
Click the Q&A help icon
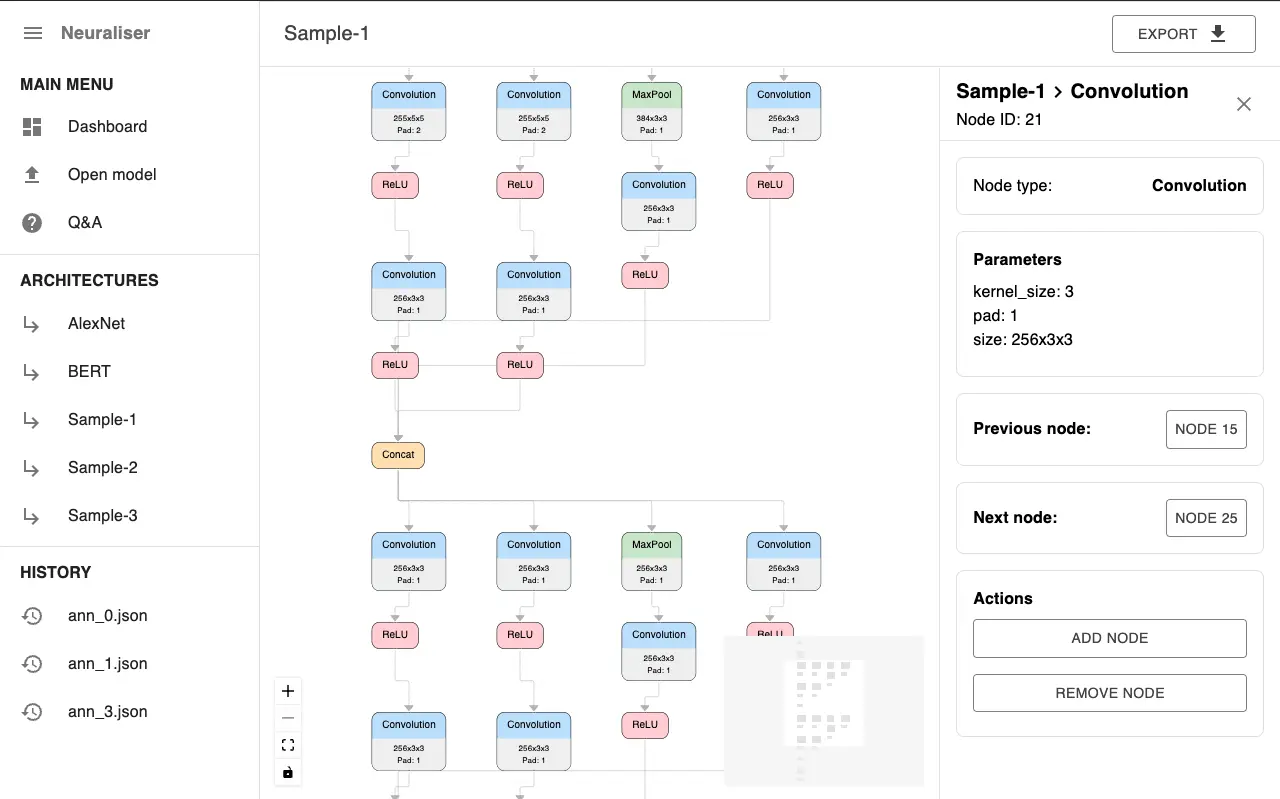click(32, 223)
